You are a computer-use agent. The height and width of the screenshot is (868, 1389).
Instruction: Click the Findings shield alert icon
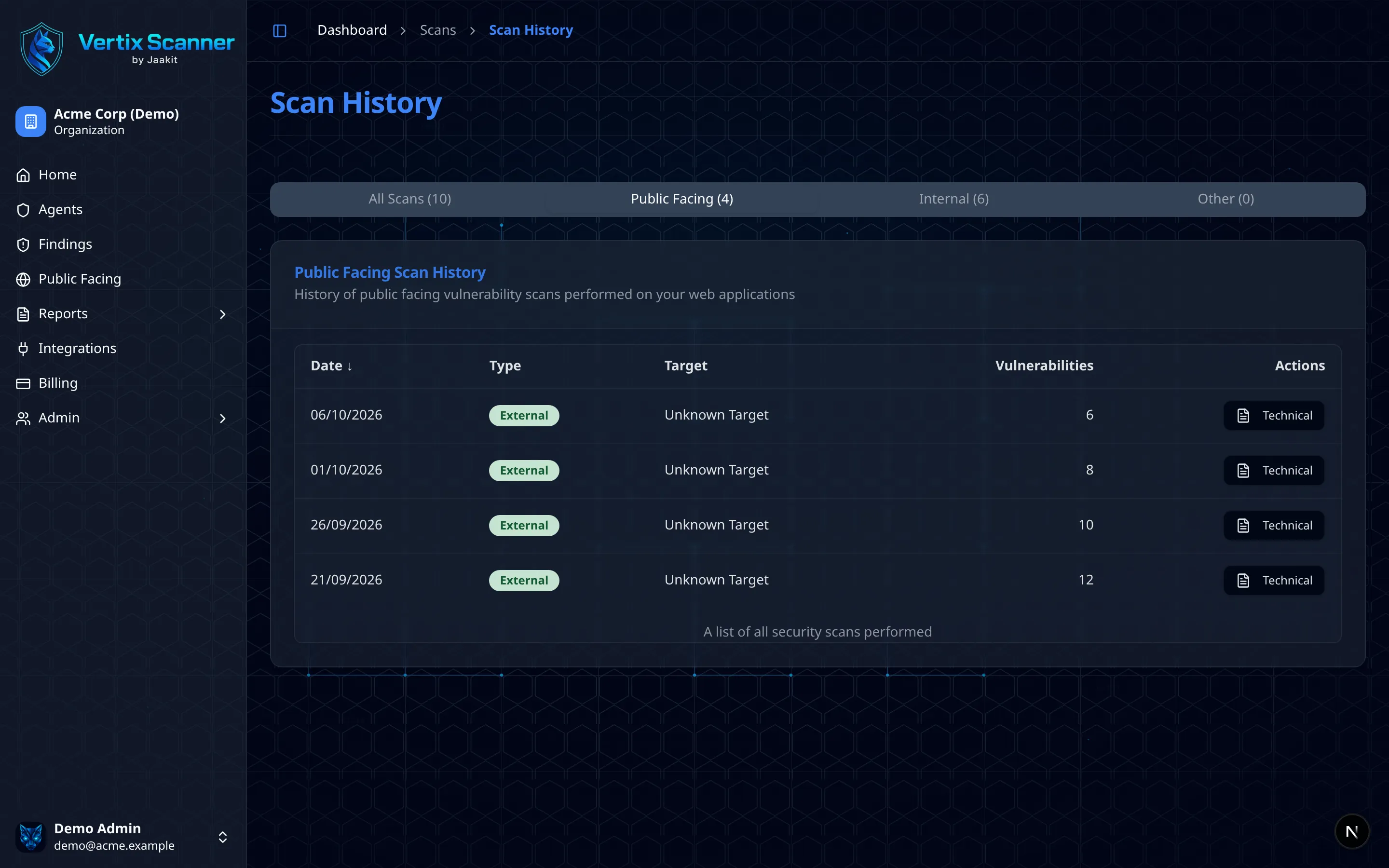pos(23,244)
